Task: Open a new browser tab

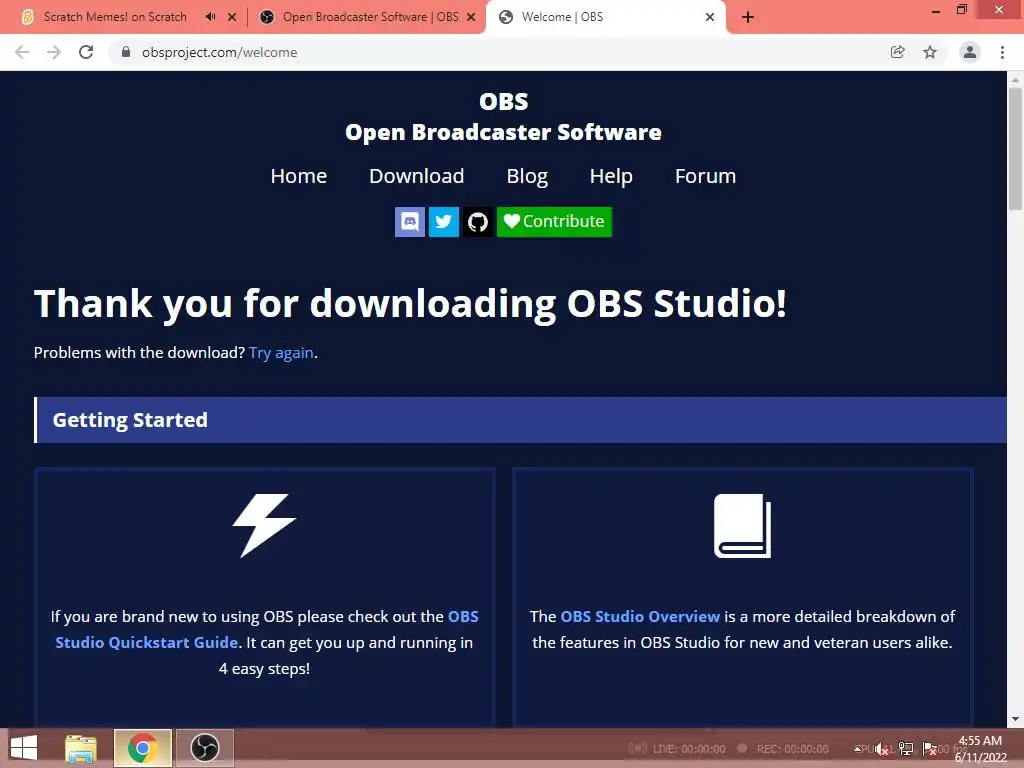Action: (x=748, y=17)
